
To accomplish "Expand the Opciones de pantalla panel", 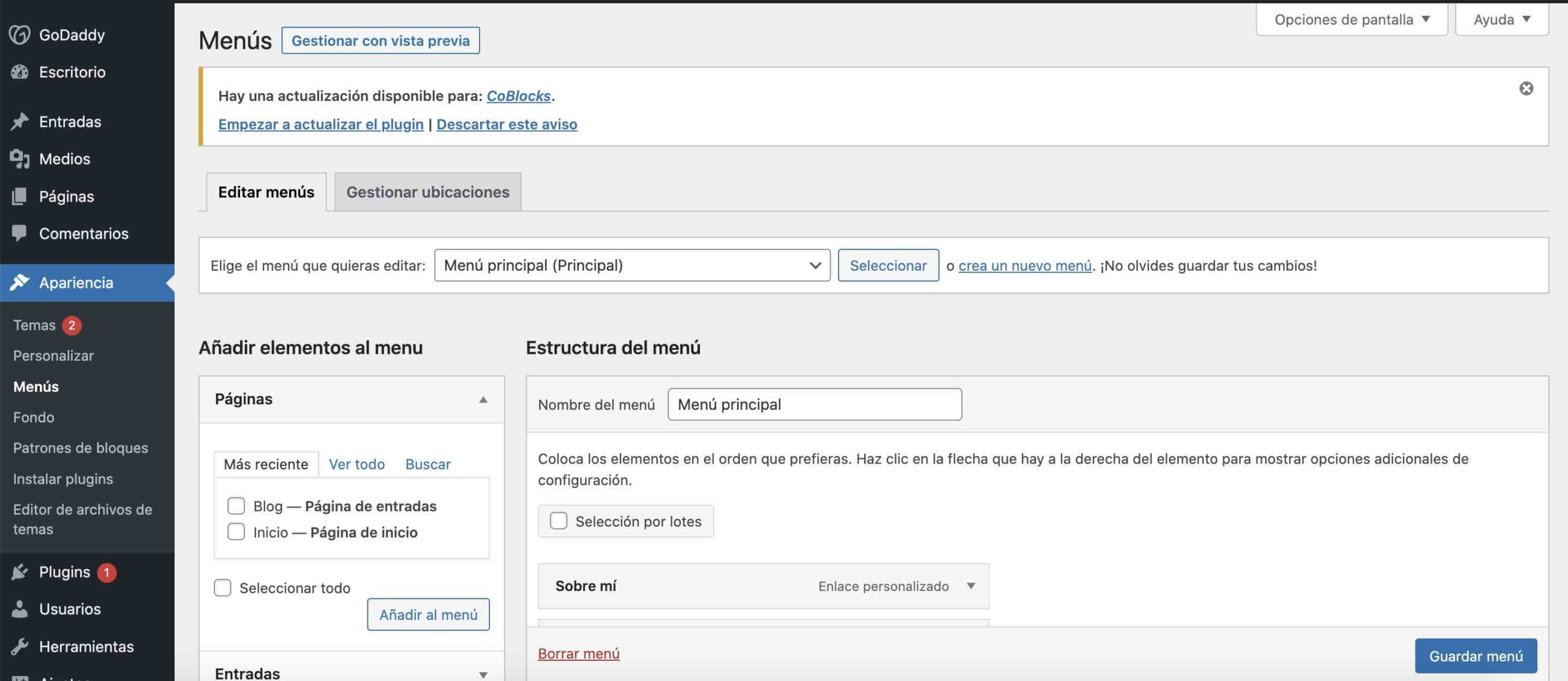I will tap(1351, 20).
